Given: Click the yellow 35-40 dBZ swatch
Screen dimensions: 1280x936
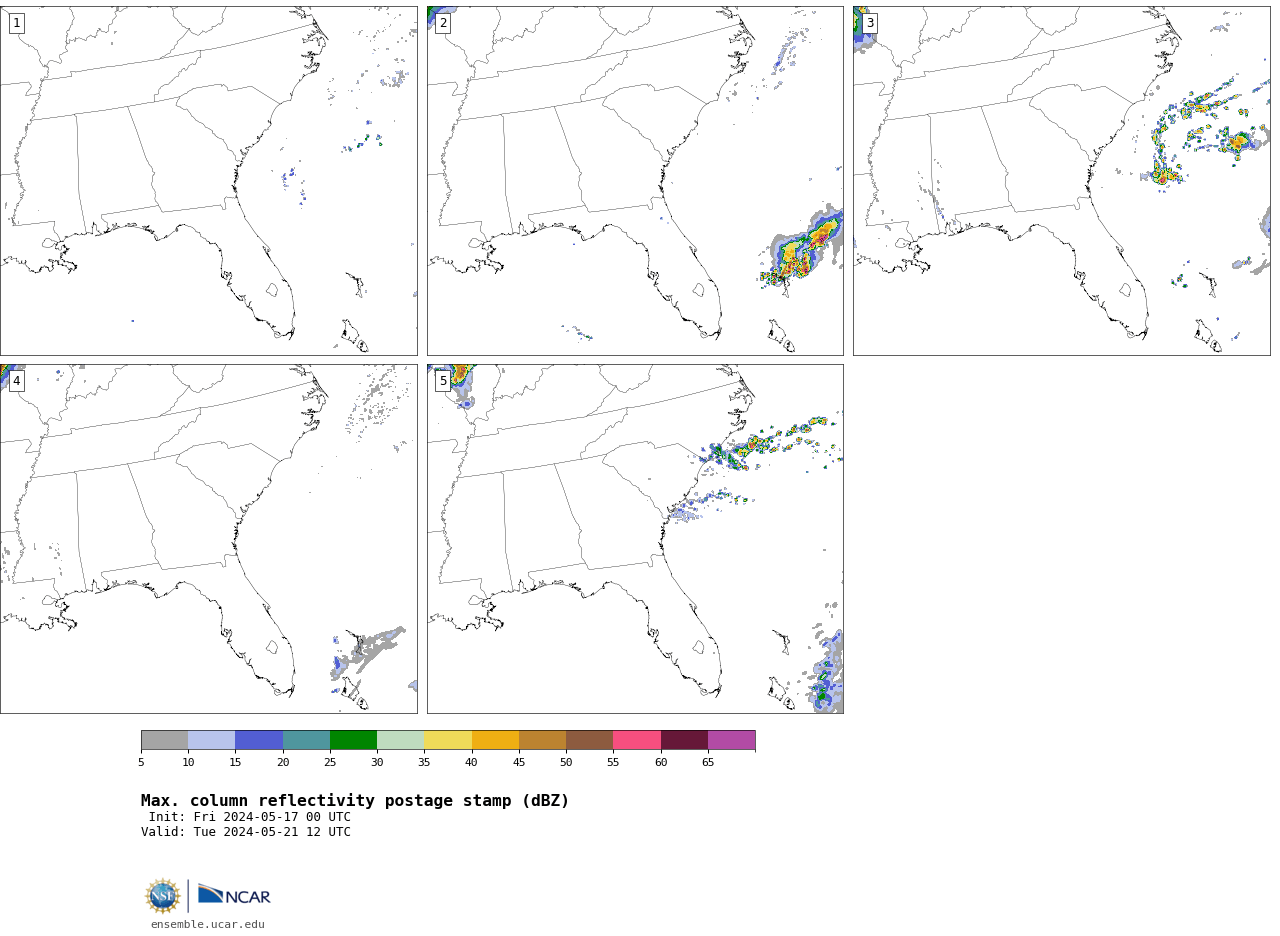Looking at the screenshot, I should (x=448, y=740).
